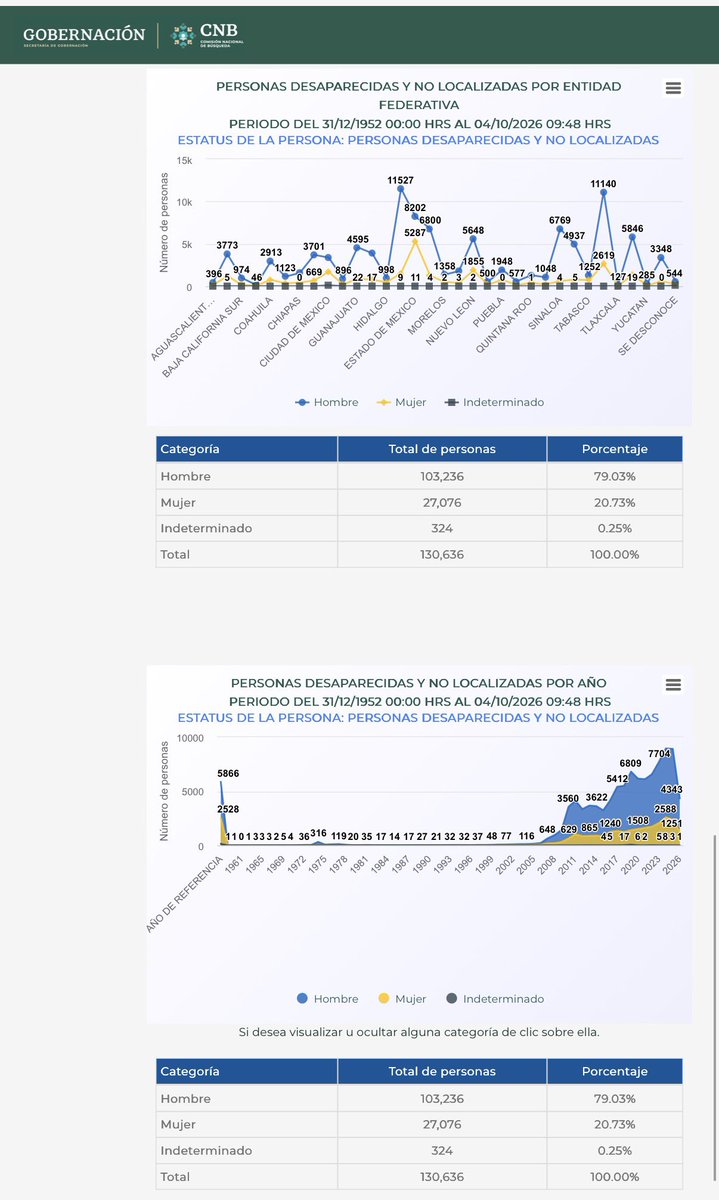Click Total de personas header under state chart
This screenshot has width=719, height=1200.
pos(442,449)
